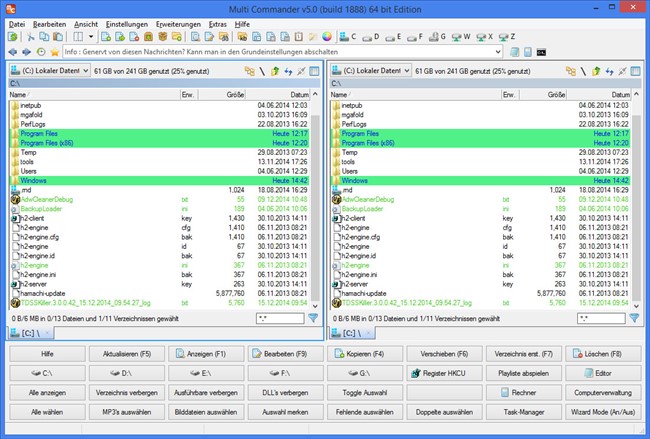Click the blue Back arrow icon
Screen dimensions: 650x439
(x=13, y=52)
